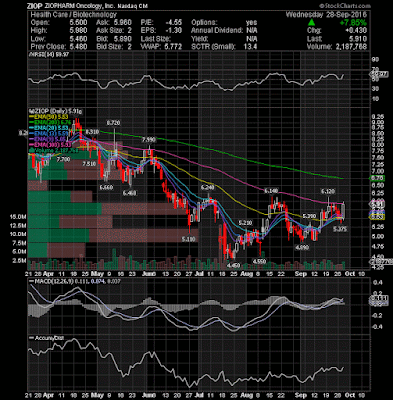The height and width of the screenshot is (400, 393).
Task: Click the 6.460 low price annotation
Action: coord(130,193)
